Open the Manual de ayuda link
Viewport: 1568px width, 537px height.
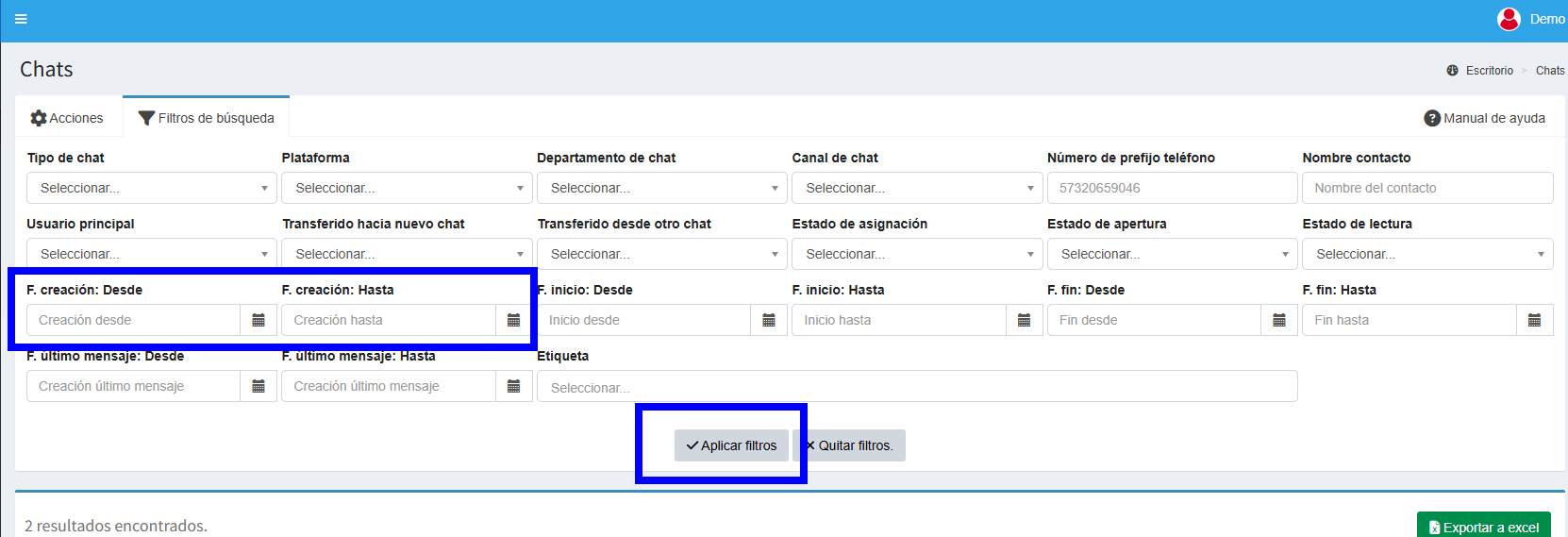coord(1485,118)
